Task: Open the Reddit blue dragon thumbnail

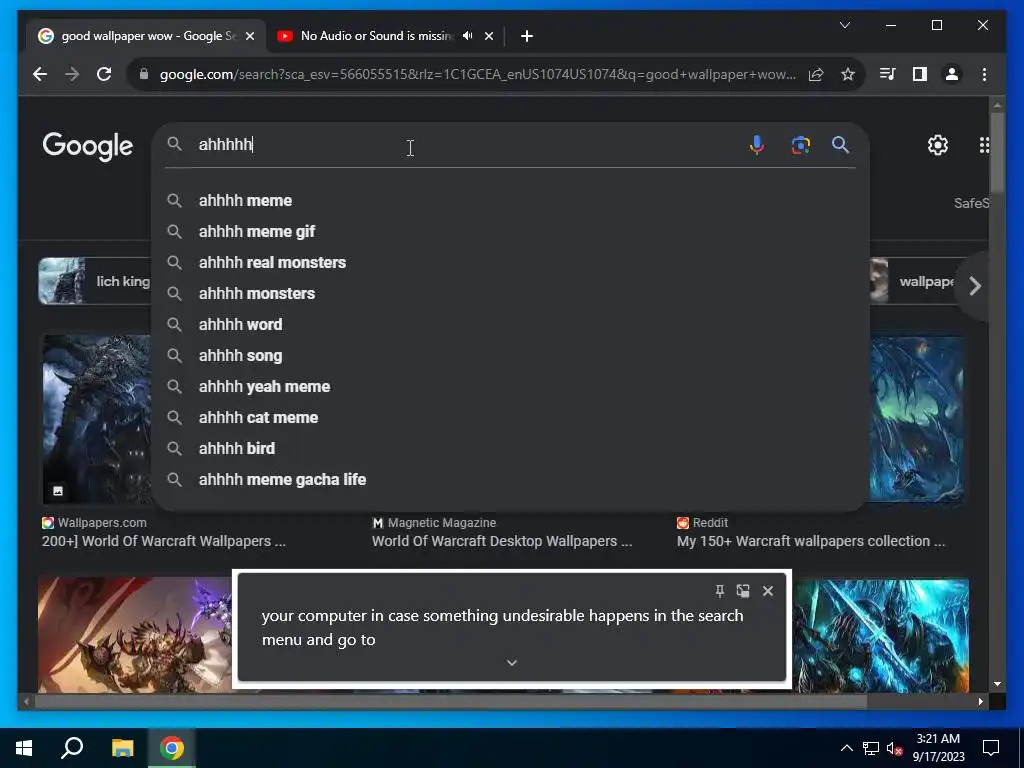Action: [917, 419]
